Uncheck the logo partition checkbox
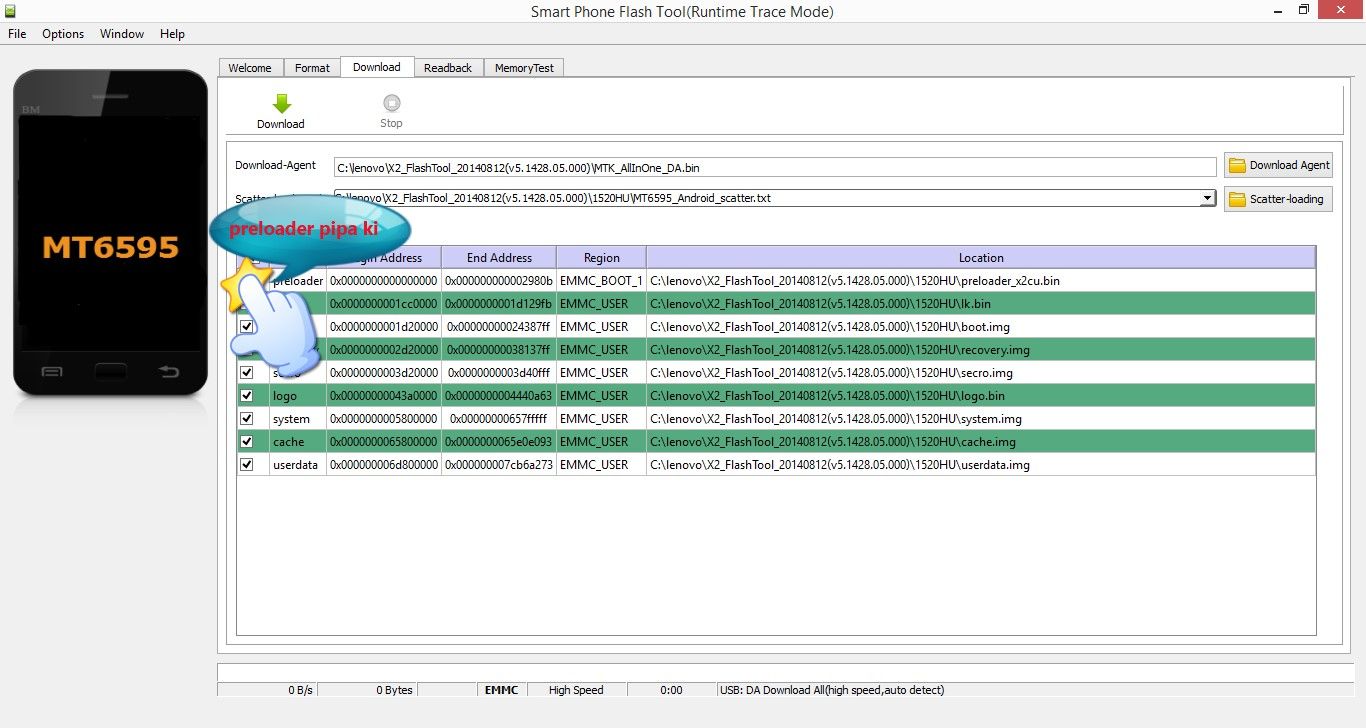 [246, 395]
